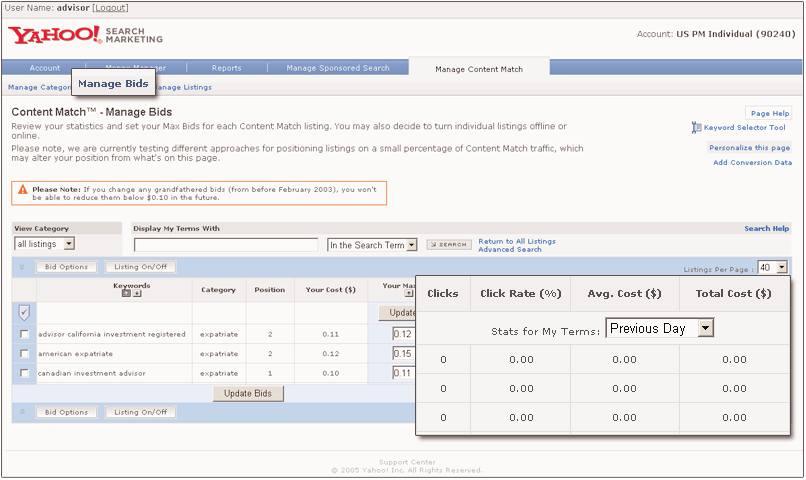Click the Logout link

tap(109, 8)
